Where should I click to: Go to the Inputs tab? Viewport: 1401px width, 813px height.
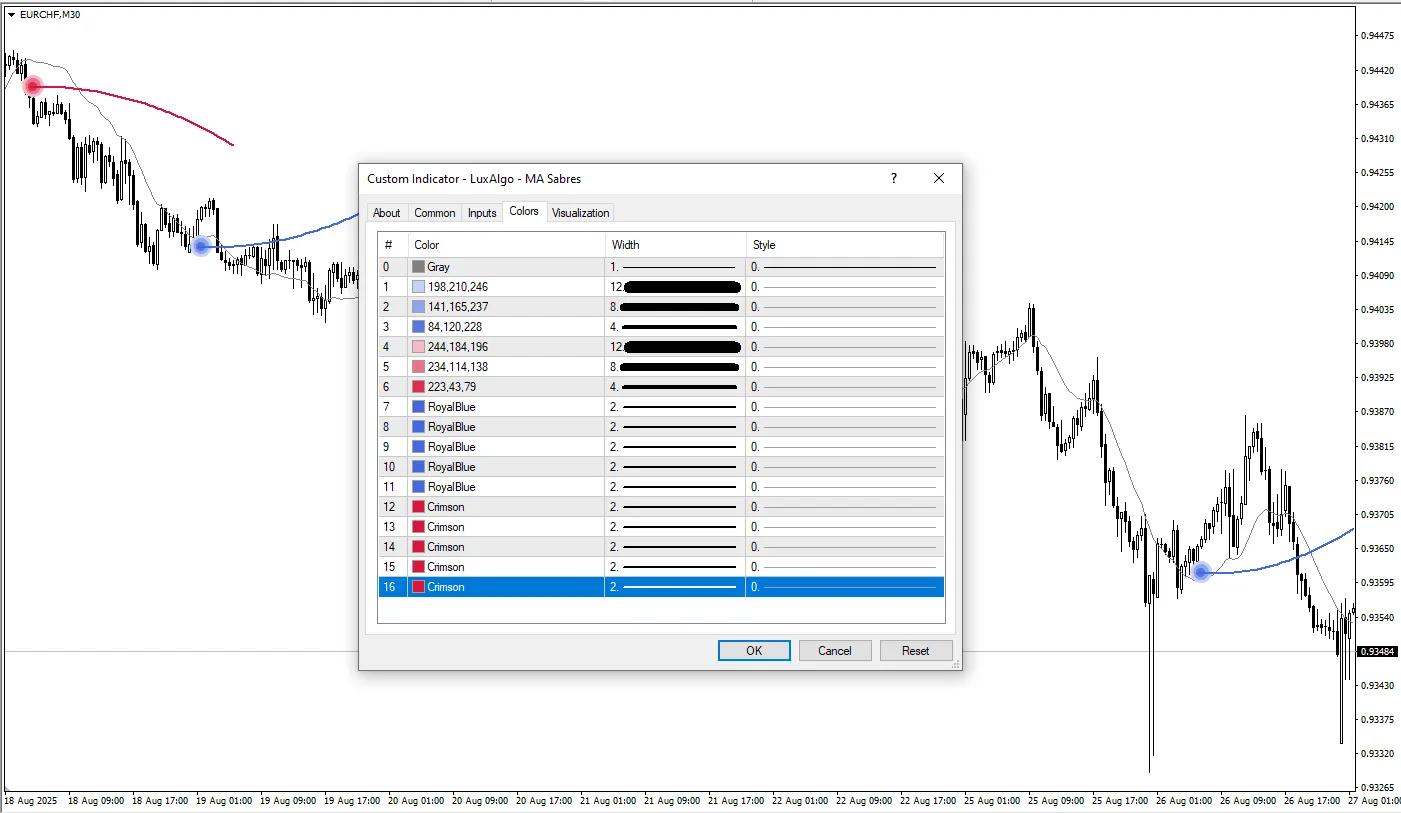tap(482, 213)
